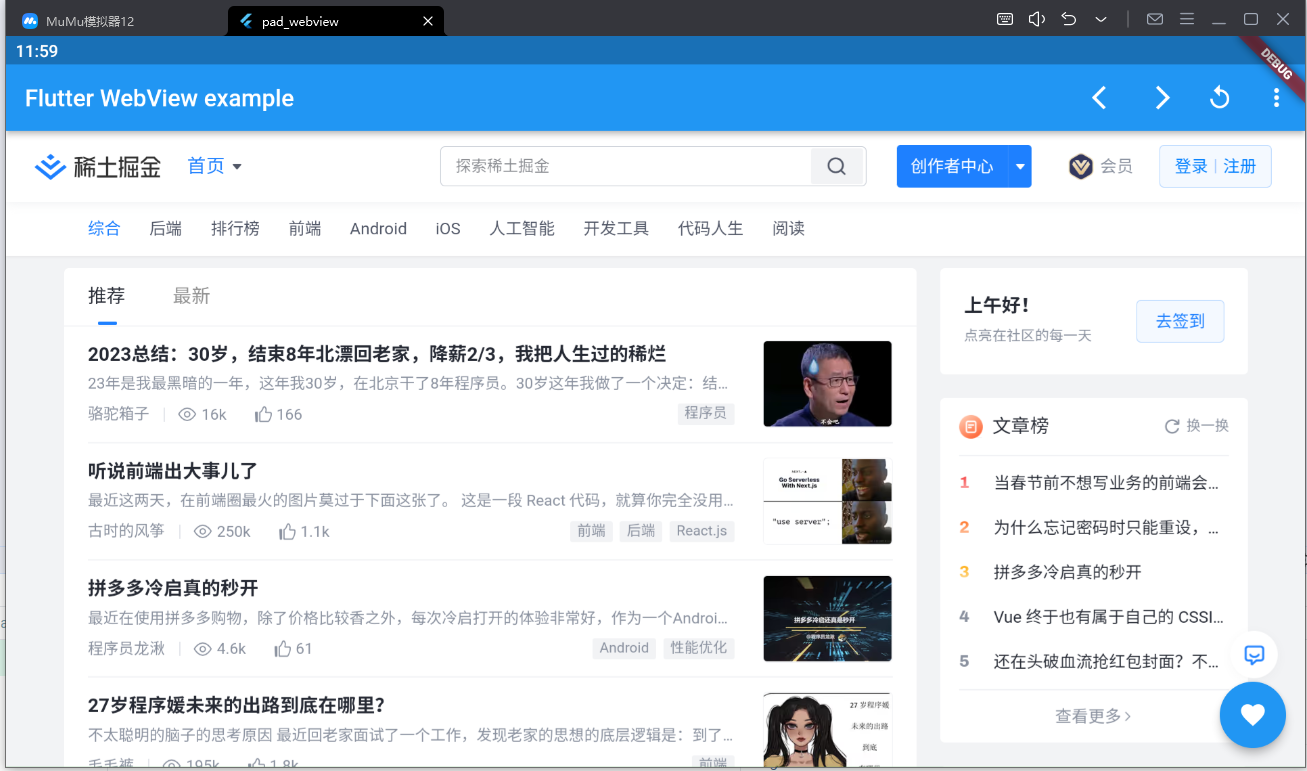Open article 听说前端出大事儿了
The width and height of the screenshot is (1307, 771).
click(x=173, y=471)
